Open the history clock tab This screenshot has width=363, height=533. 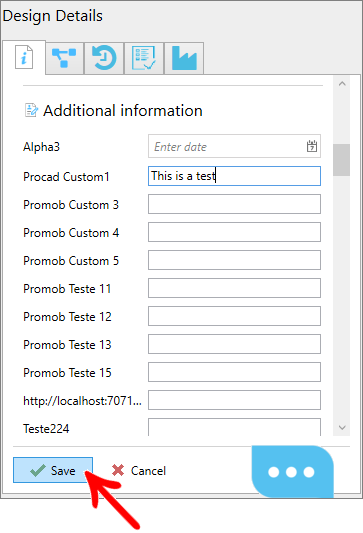pyautogui.click(x=104, y=58)
